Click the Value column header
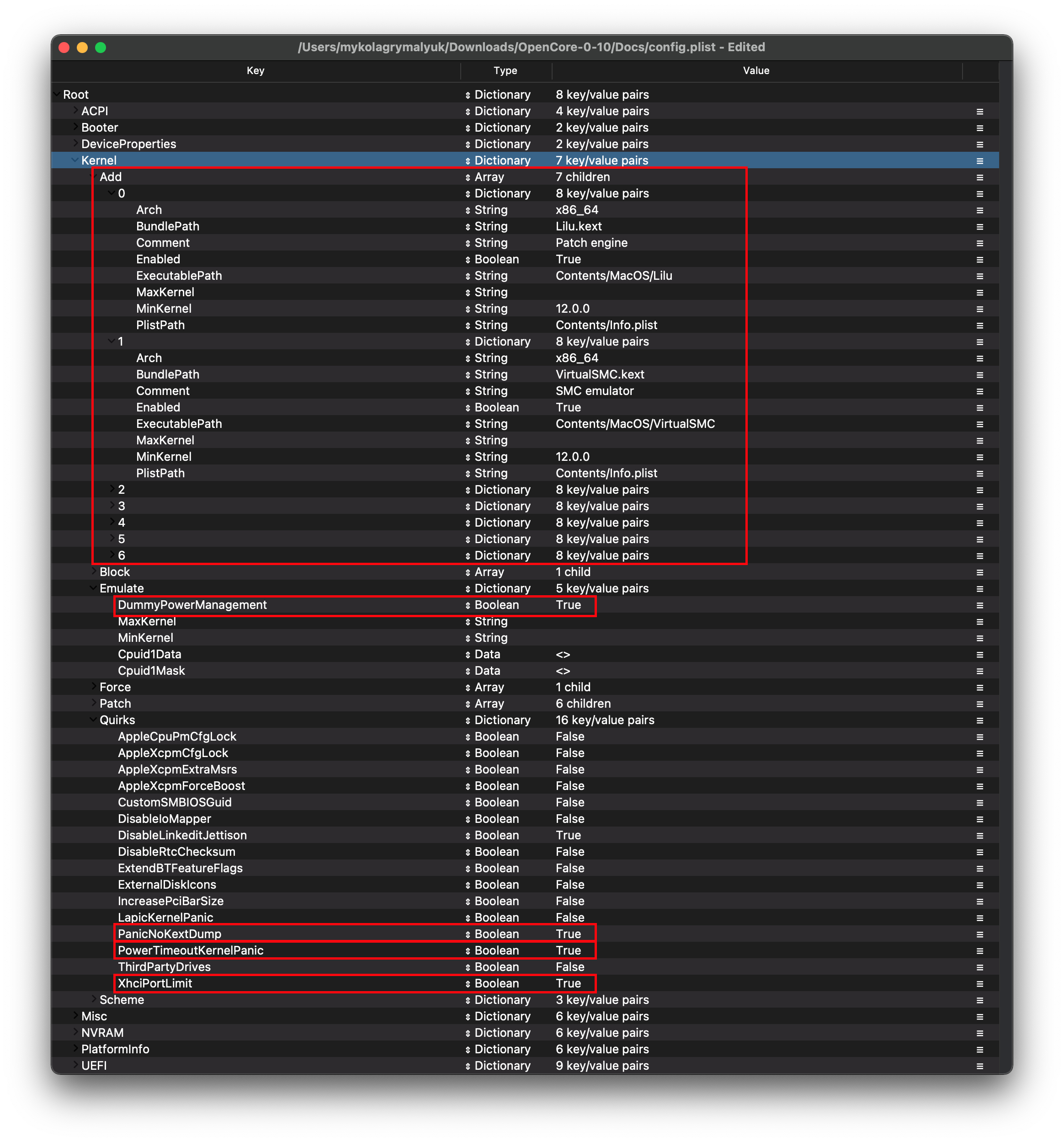The height and width of the screenshot is (1142, 1064). point(756,71)
